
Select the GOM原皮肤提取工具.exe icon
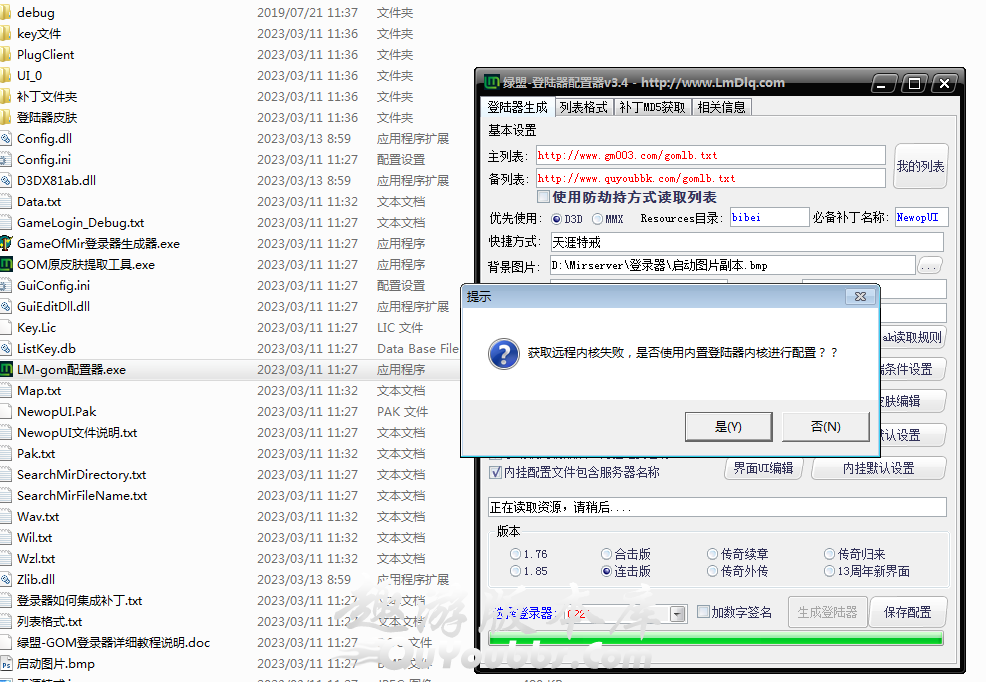pyautogui.click(x=6, y=265)
